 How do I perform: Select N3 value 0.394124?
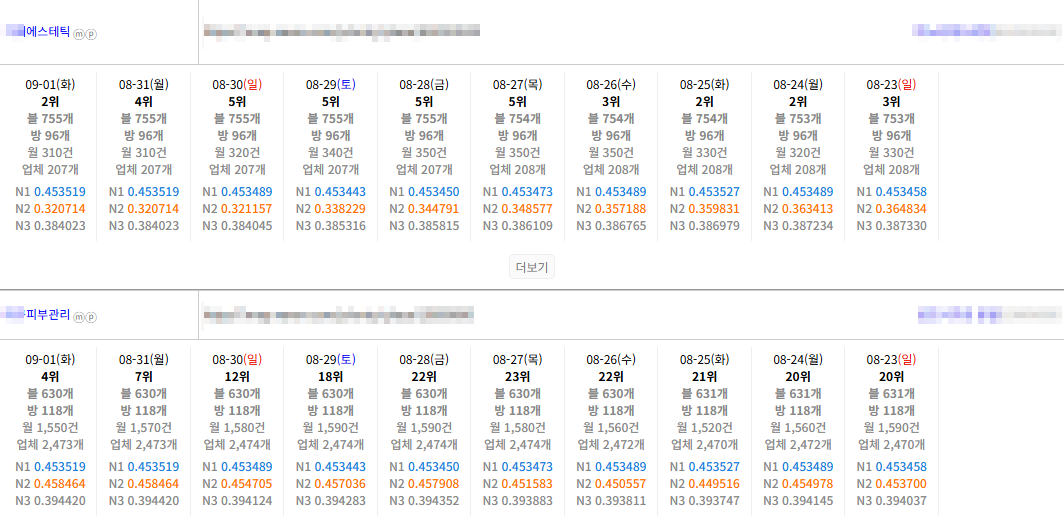[247, 502]
